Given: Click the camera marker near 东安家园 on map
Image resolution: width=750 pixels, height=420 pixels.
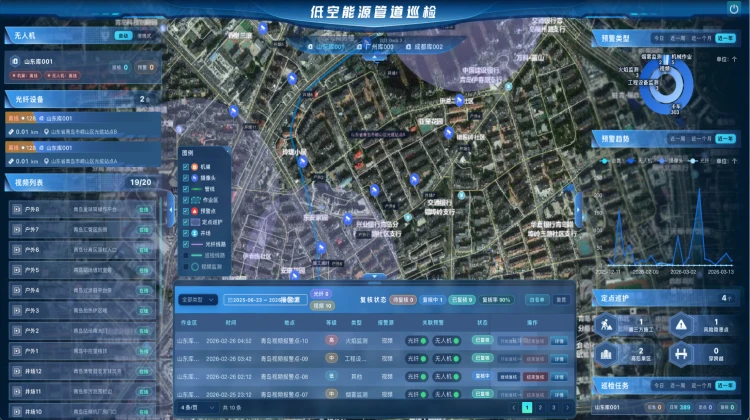Looking at the screenshot, I should click(x=348, y=219).
